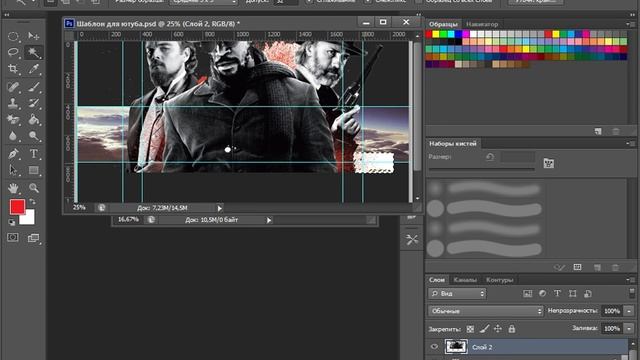Select the Crop tool

[13, 69]
